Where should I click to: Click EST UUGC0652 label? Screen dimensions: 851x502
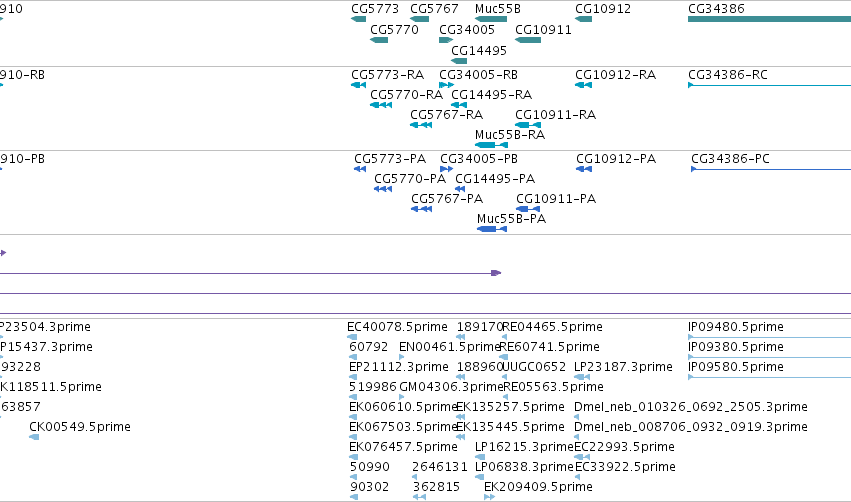tap(534, 367)
